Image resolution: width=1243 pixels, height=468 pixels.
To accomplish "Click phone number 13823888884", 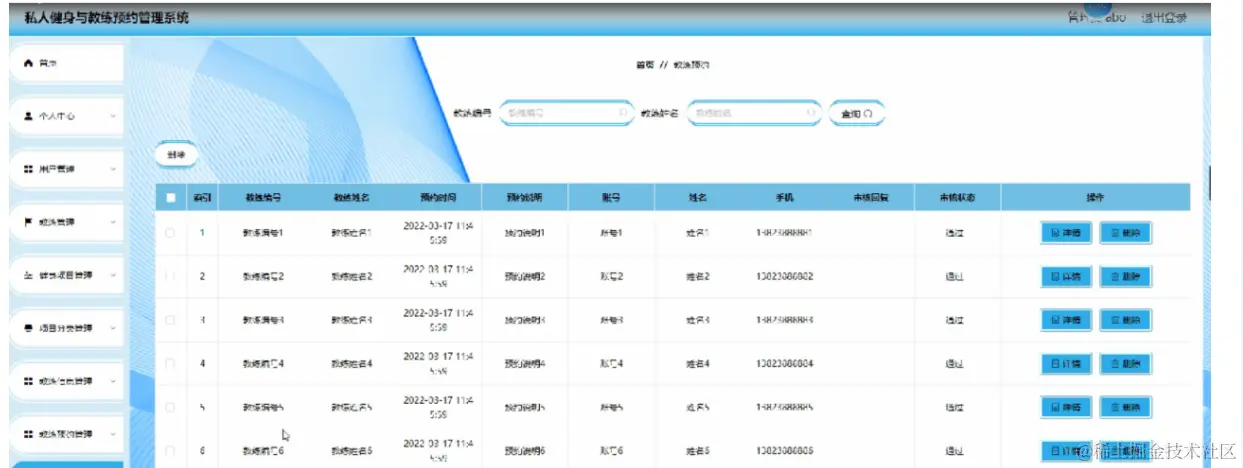I will [784, 364].
